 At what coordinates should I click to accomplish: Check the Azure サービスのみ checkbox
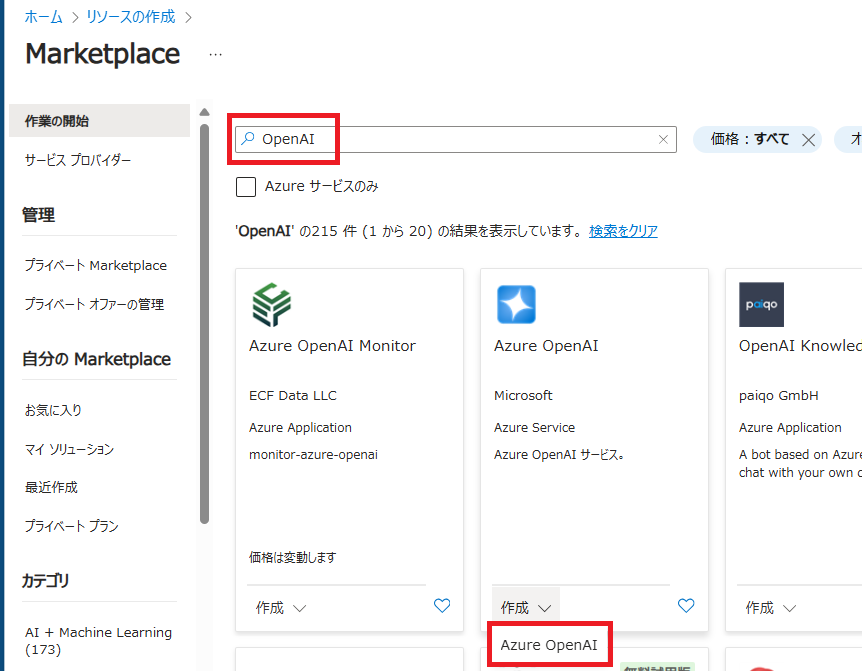(x=246, y=187)
